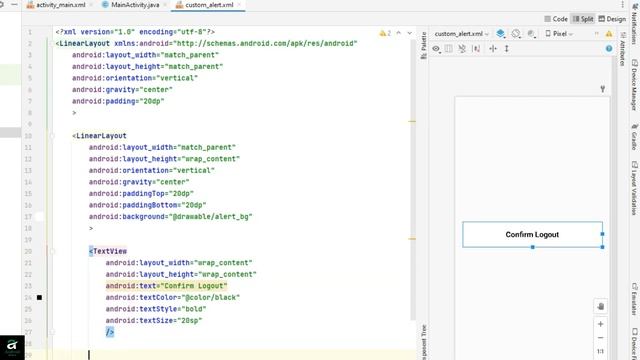The width and height of the screenshot is (640, 360).
Task: Click the xml version declaration on line 1
Action: click(135, 32)
